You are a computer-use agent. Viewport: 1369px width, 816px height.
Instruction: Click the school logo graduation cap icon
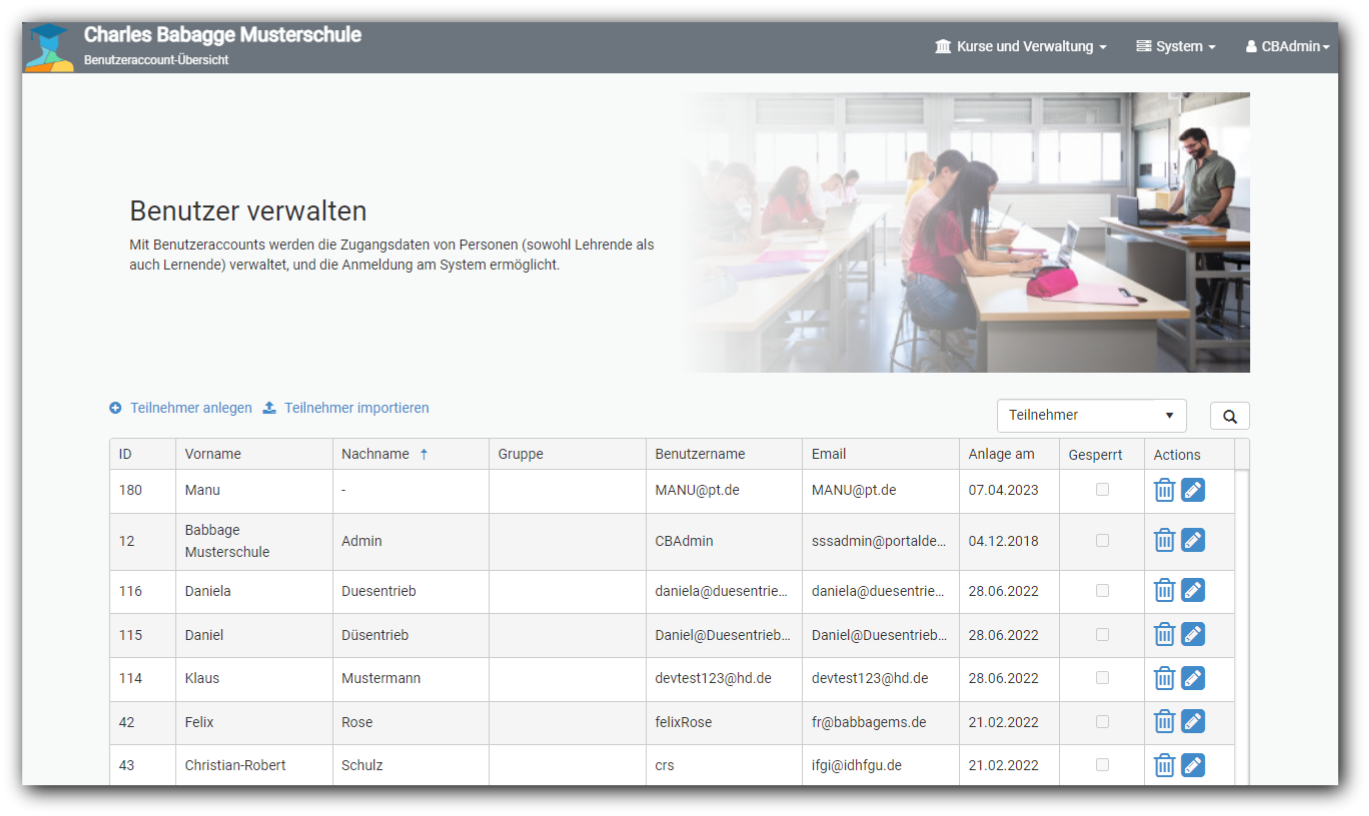49,47
